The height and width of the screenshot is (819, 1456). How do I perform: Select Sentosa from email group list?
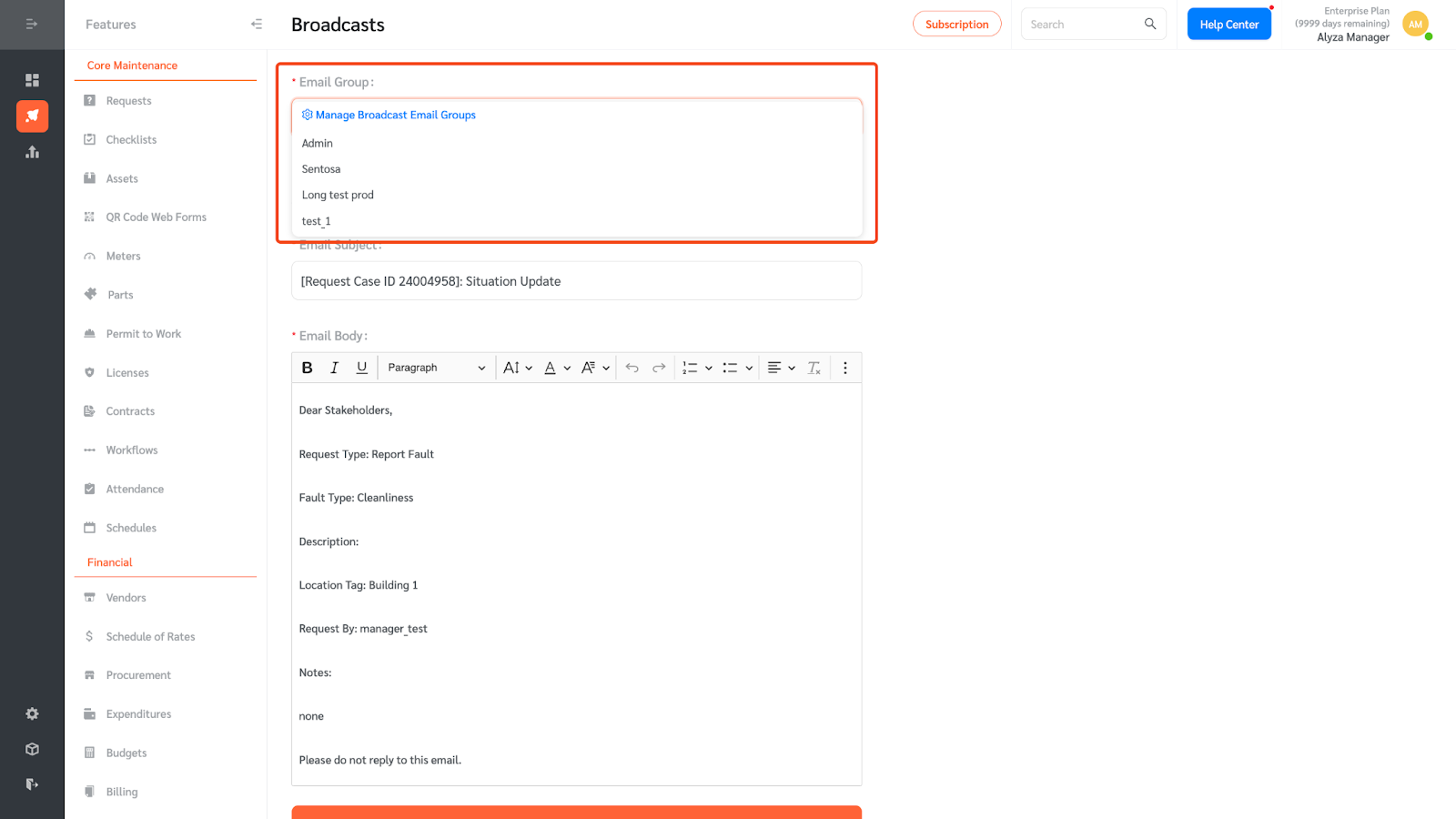[x=321, y=169]
